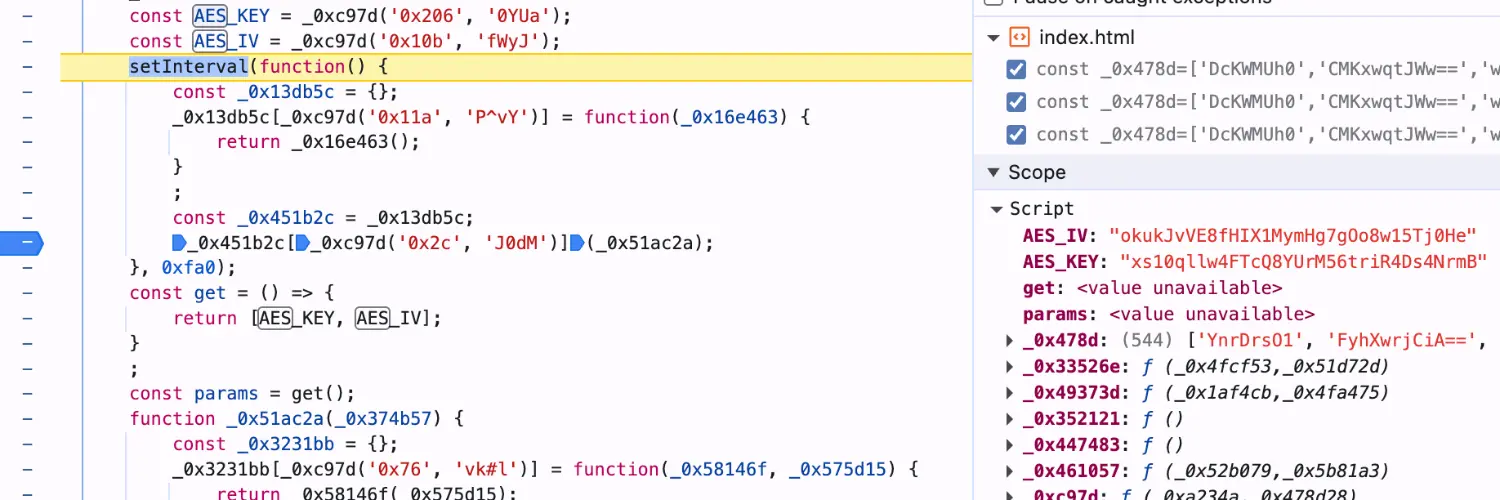Click gutter dash beside 'const params = get()'
This screenshot has height=500, width=1500.
(x=27, y=393)
